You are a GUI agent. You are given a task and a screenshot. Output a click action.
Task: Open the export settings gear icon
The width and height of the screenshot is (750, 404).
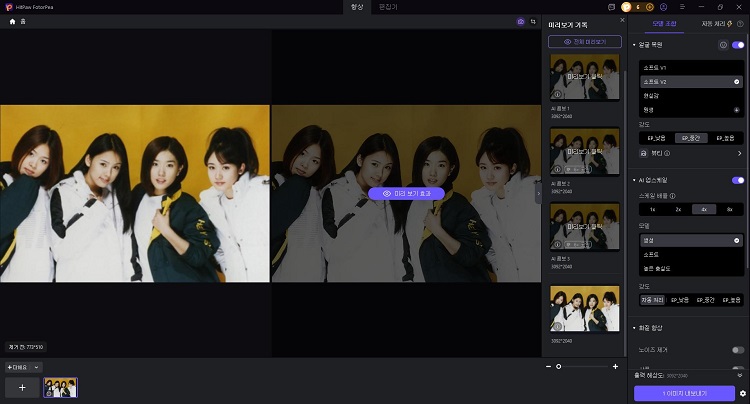pyautogui.click(x=743, y=393)
